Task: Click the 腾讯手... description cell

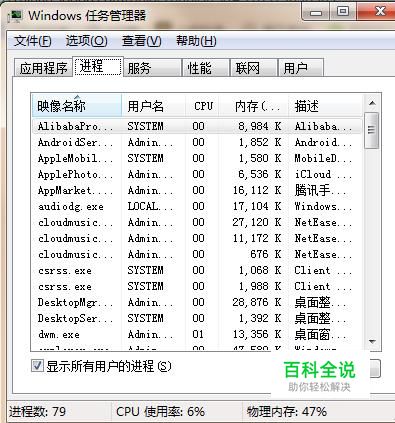Action: click(x=321, y=190)
